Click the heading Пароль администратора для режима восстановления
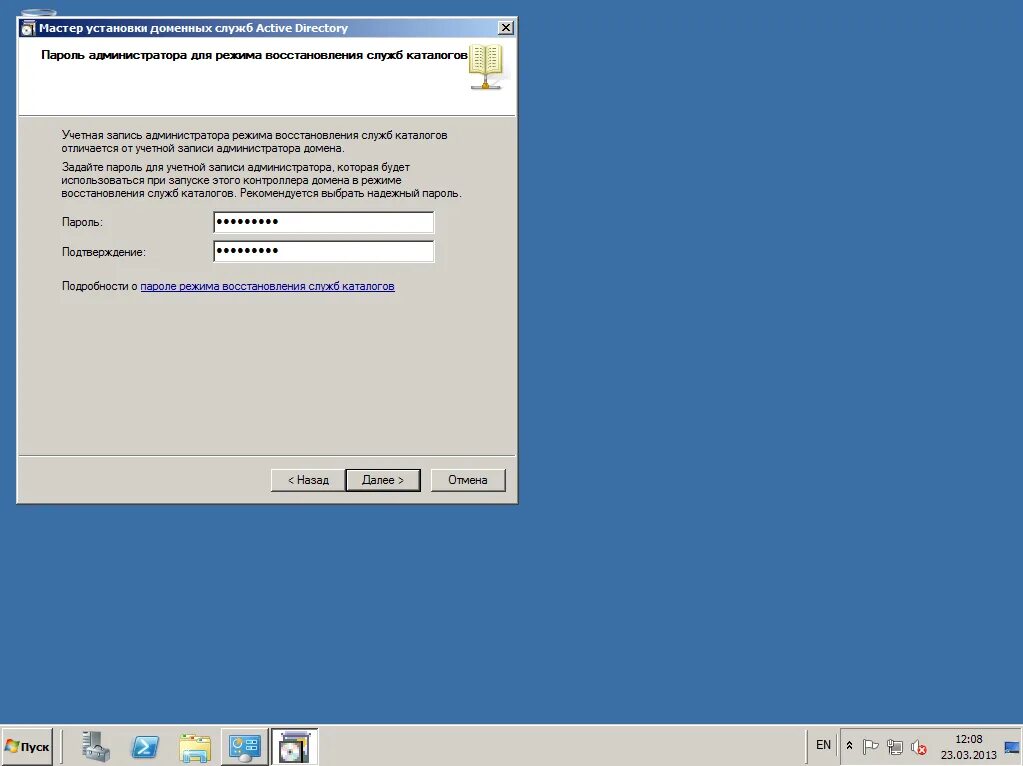The width and height of the screenshot is (1023, 766). pos(254,55)
